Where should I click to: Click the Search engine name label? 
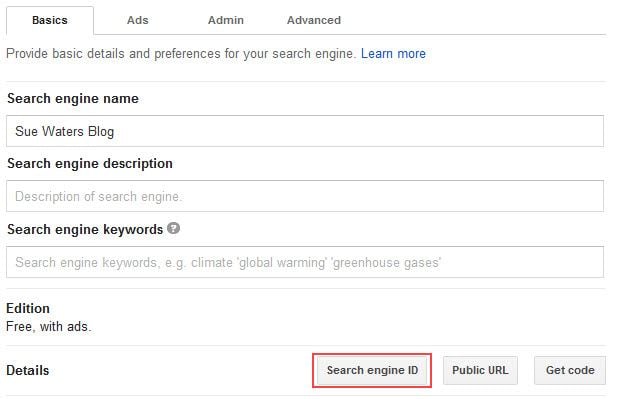73,98
